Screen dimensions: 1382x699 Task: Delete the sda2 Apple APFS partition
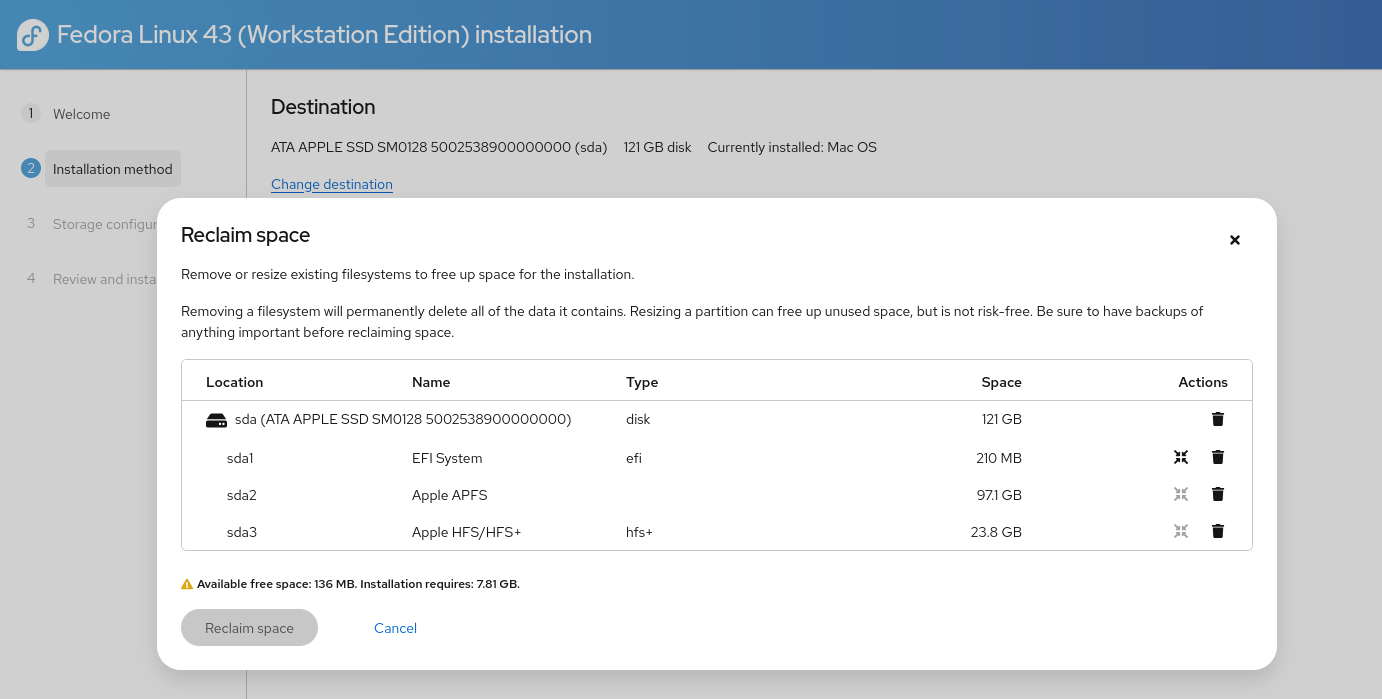pyautogui.click(x=1217, y=494)
